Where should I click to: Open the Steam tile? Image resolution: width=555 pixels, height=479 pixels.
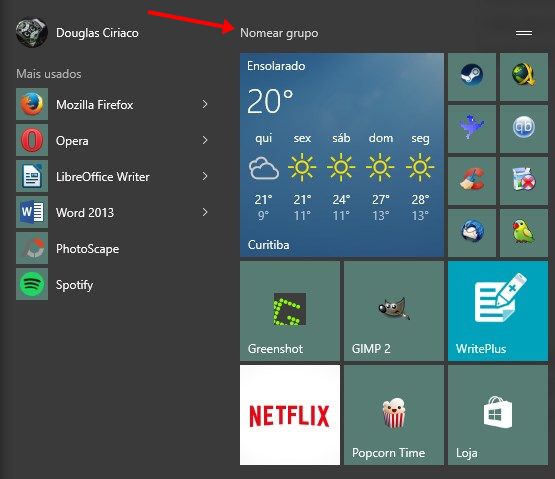[472, 77]
